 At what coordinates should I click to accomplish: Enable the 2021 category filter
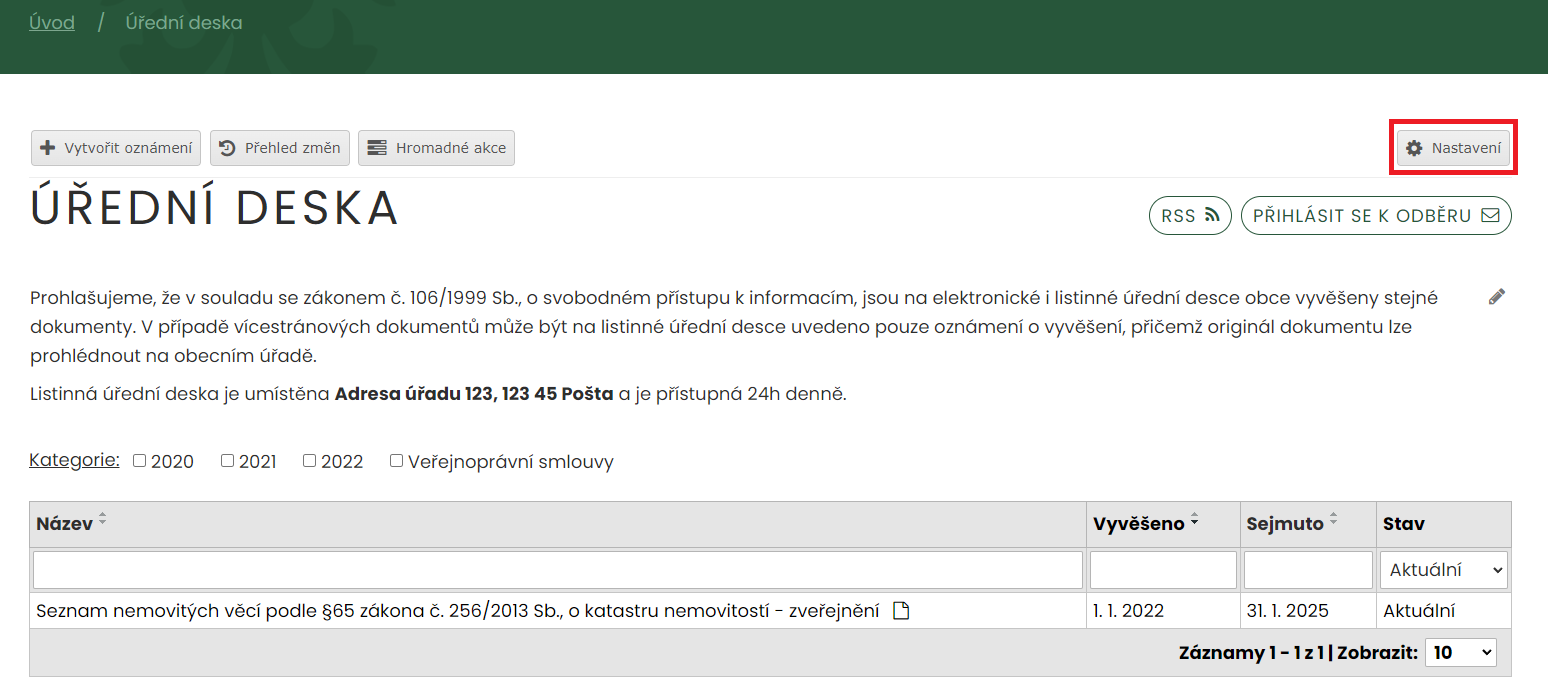click(228, 461)
